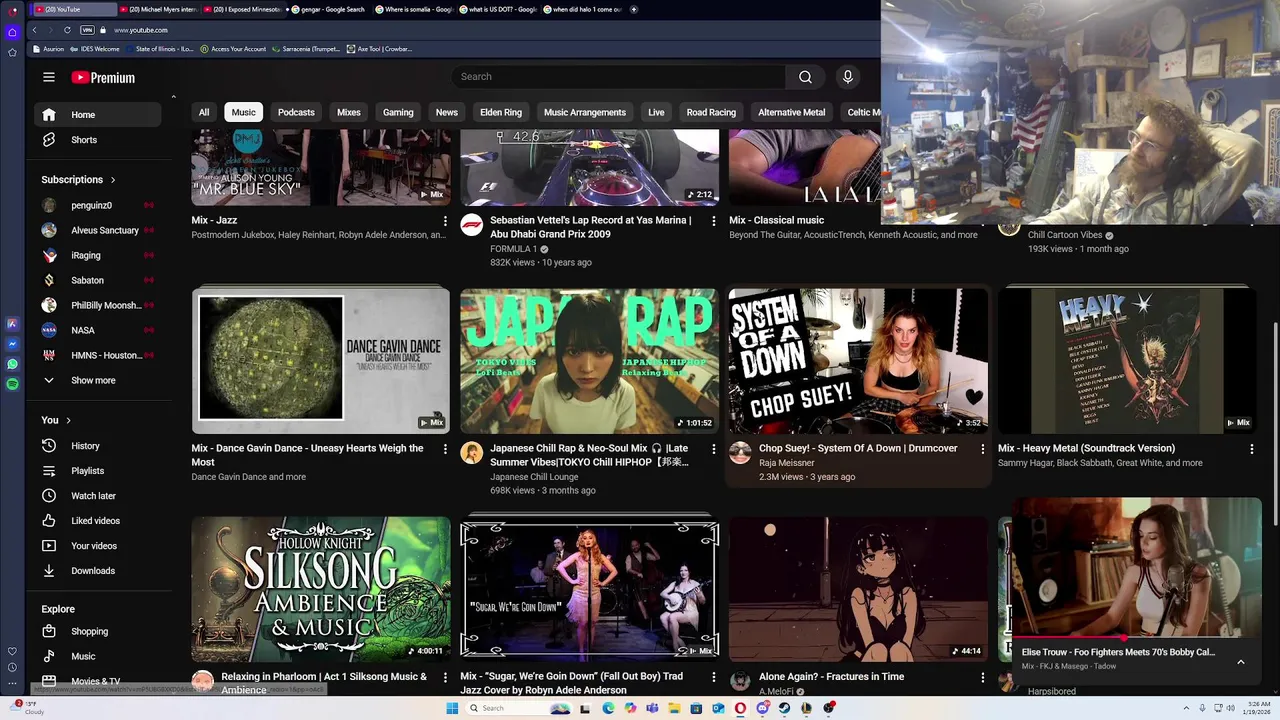Start voice search with the microphone
This screenshot has height=720, width=1280.
click(x=848, y=77)
